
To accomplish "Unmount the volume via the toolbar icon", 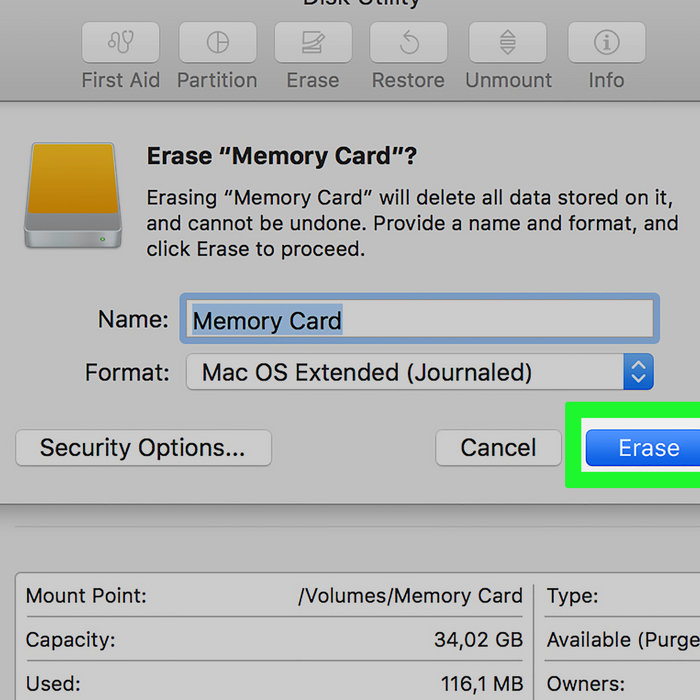I will tap(508, 42).
